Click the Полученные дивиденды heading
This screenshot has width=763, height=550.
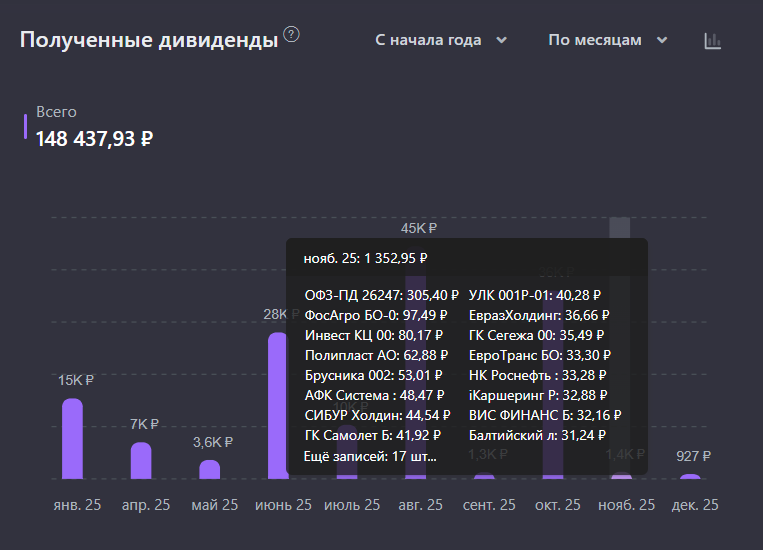coord(149,40)
